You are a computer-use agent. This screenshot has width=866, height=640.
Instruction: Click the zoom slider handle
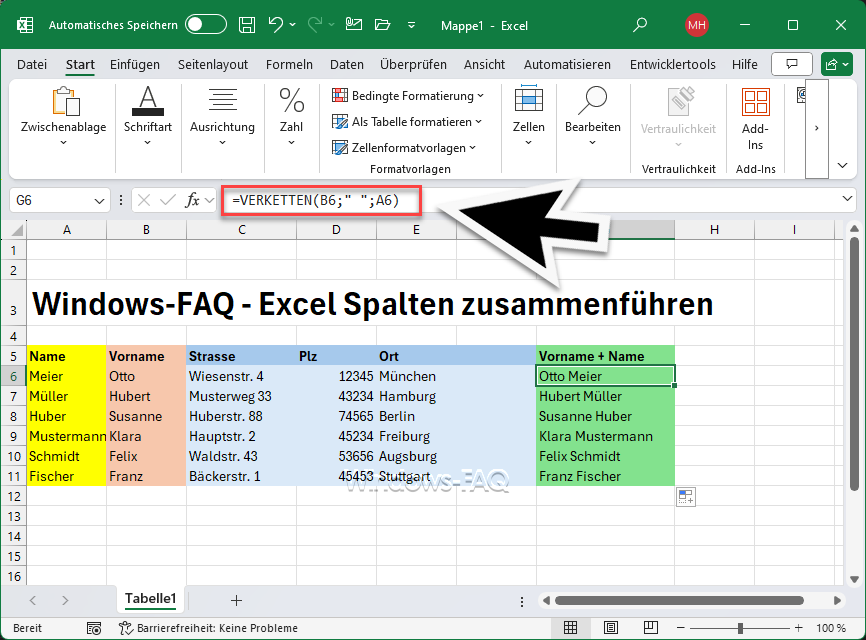coord(740,628)
